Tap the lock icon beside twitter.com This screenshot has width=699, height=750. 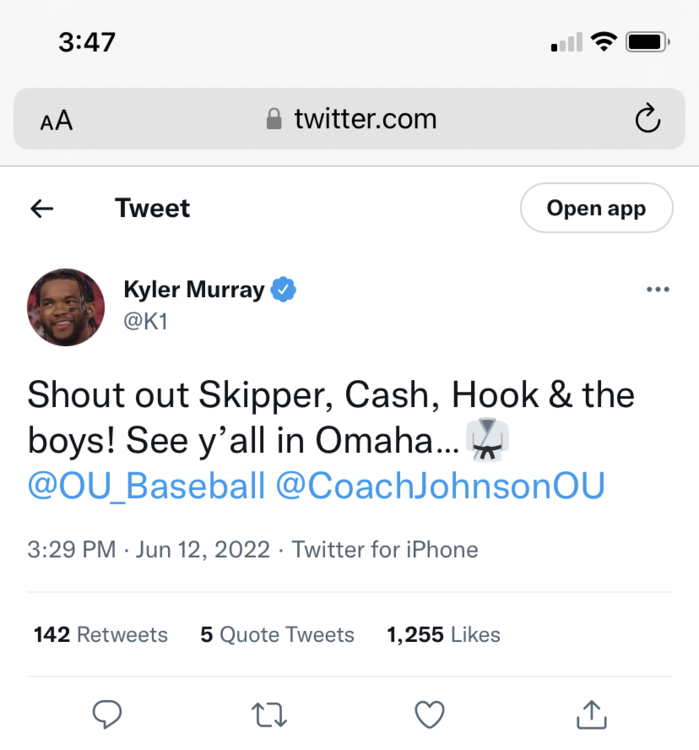click(x=274, y=120)
